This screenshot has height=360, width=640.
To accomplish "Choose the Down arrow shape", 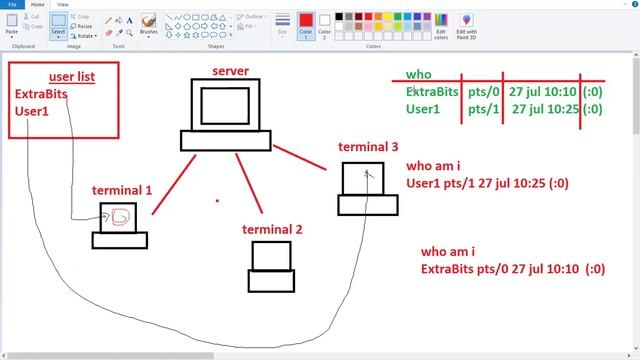I will pos(169,35).
